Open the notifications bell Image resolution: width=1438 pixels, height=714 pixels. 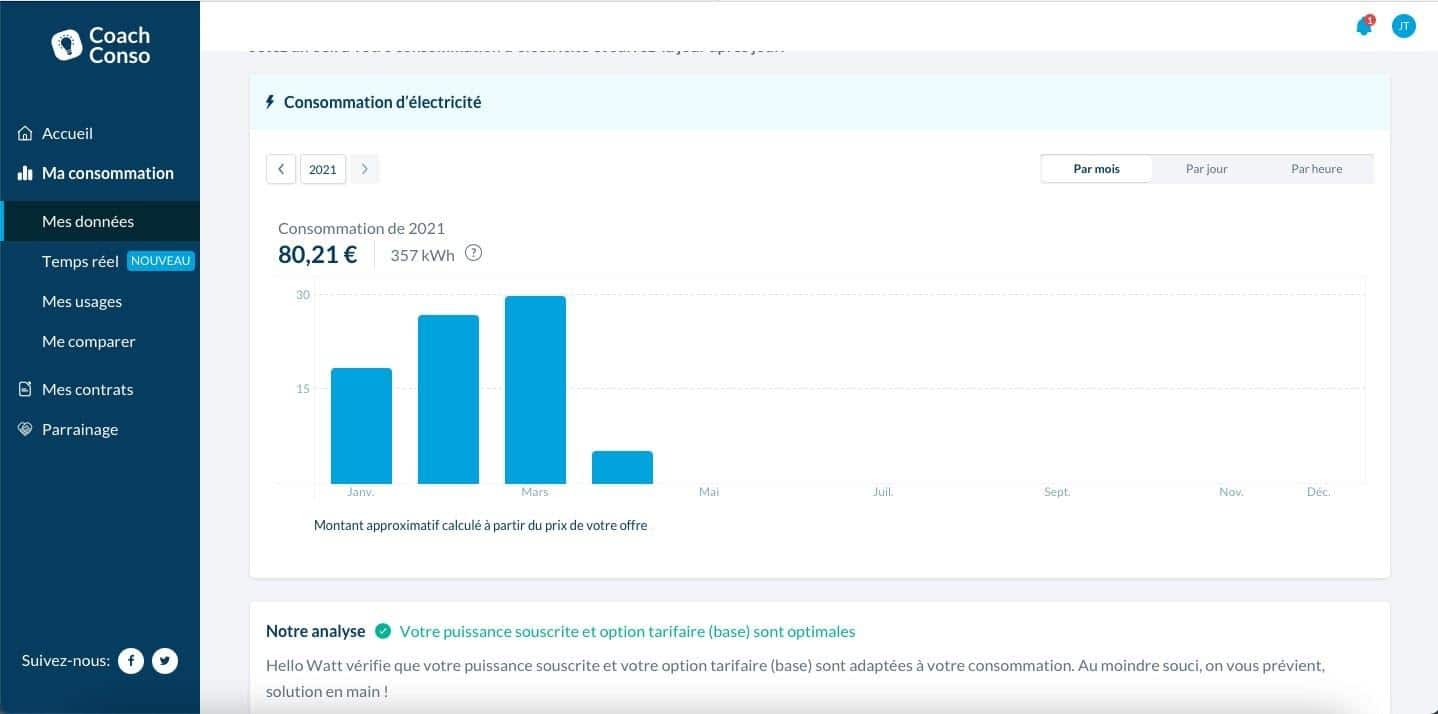coord(1363,27)
